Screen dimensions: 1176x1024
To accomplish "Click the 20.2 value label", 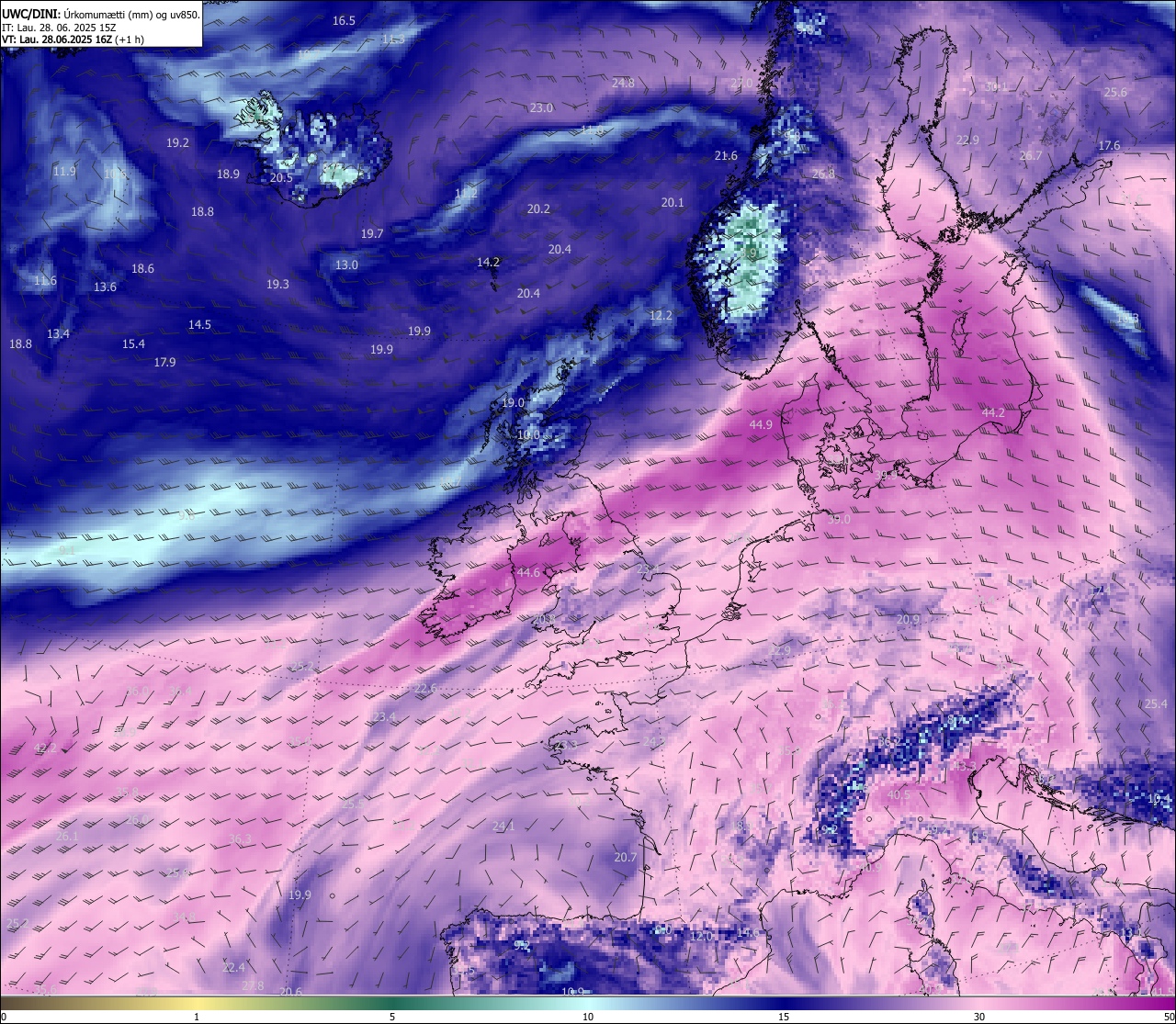I will [x=538, y=208].
